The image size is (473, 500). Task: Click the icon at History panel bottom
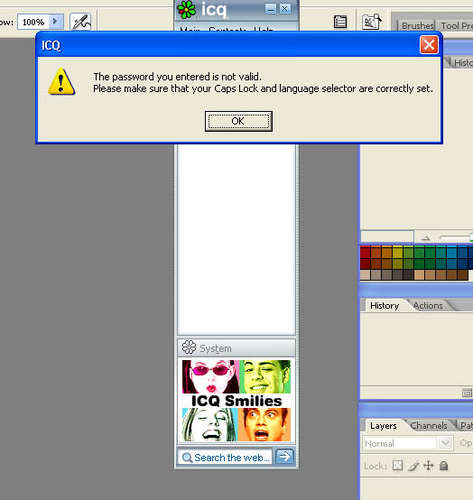(x=467, y=393)
